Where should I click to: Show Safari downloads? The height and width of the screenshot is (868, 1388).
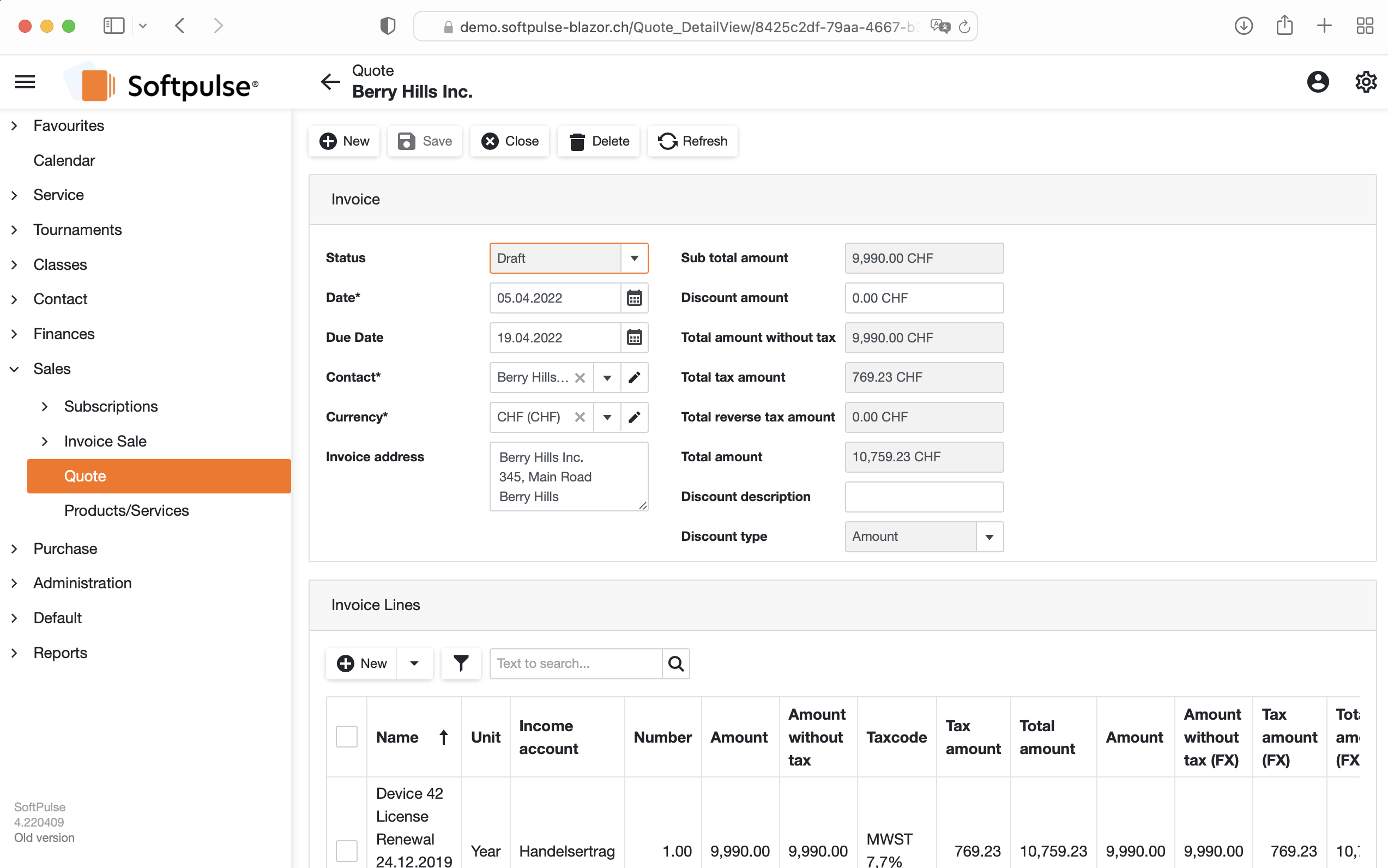1244,26
